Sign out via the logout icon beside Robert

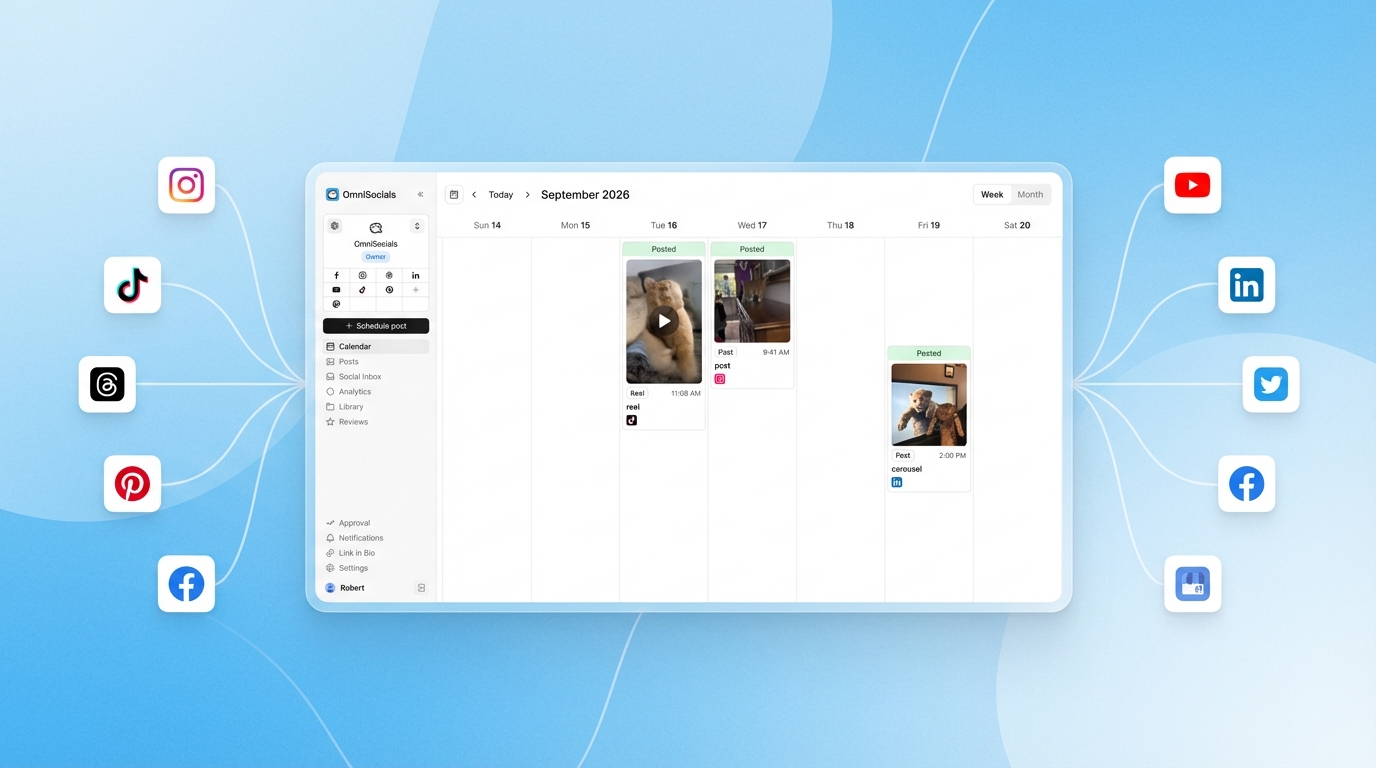click(x=421, y=587)
